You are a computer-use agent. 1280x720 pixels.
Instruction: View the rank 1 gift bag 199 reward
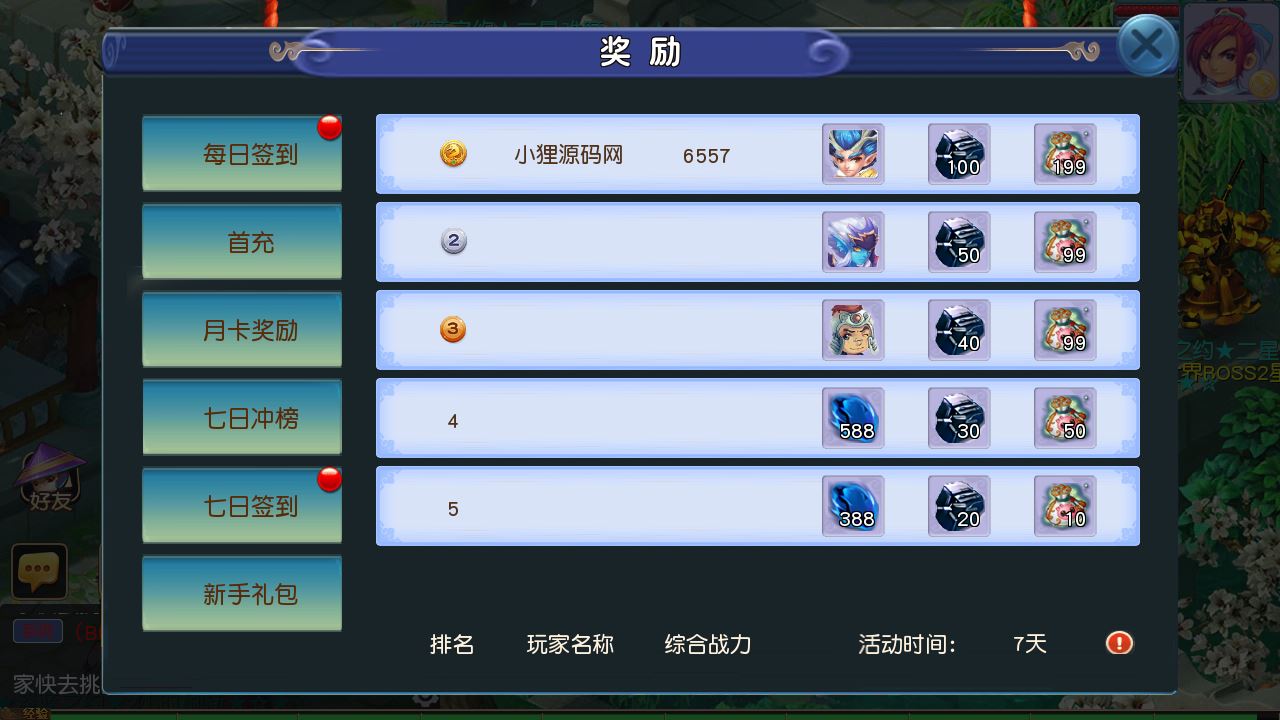tap(1065, 154)
